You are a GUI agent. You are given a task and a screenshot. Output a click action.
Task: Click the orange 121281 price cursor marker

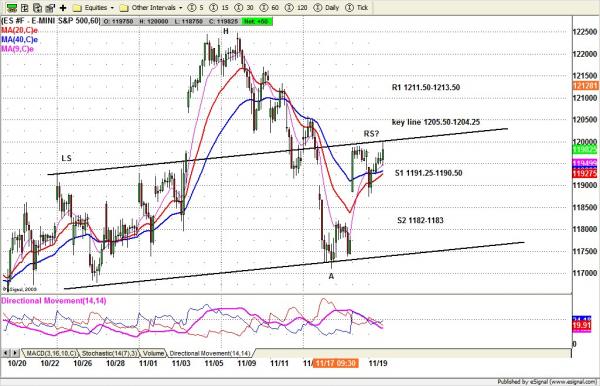pos(585,86)
